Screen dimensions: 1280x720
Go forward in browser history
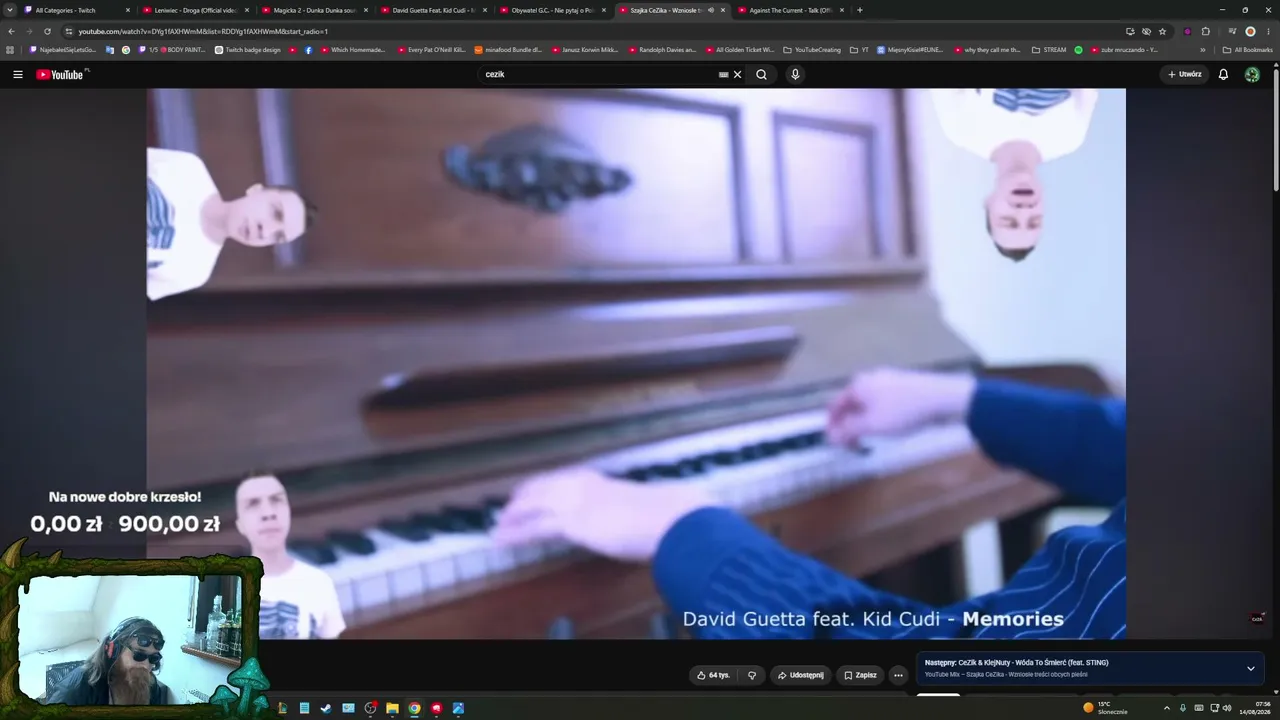click(x=29, y=31)
